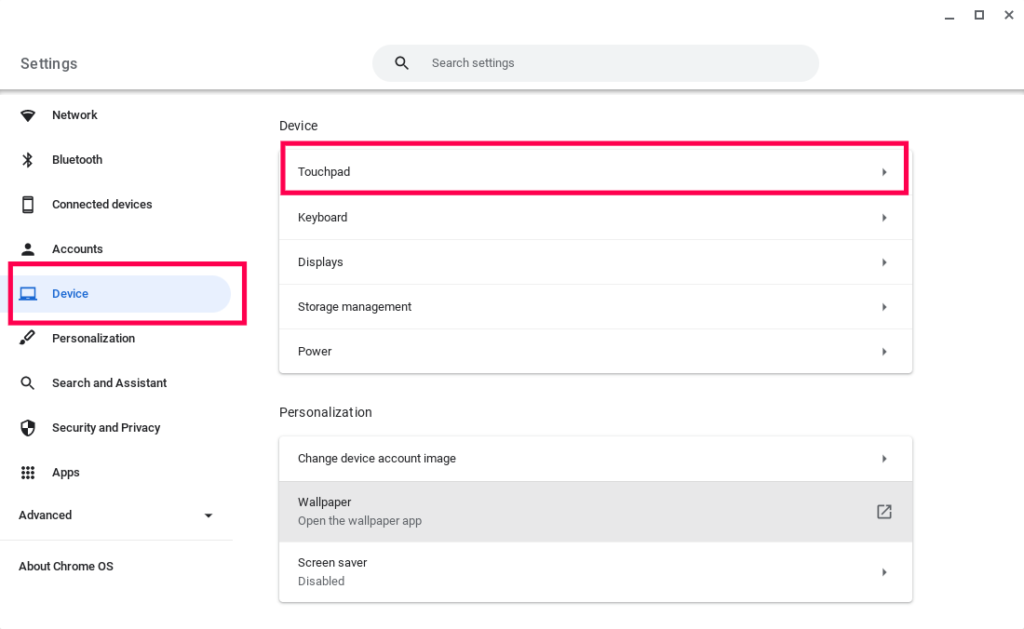Open About Chrome OS page
This screenshot has height=629, width=1024.
pos(65,566)
